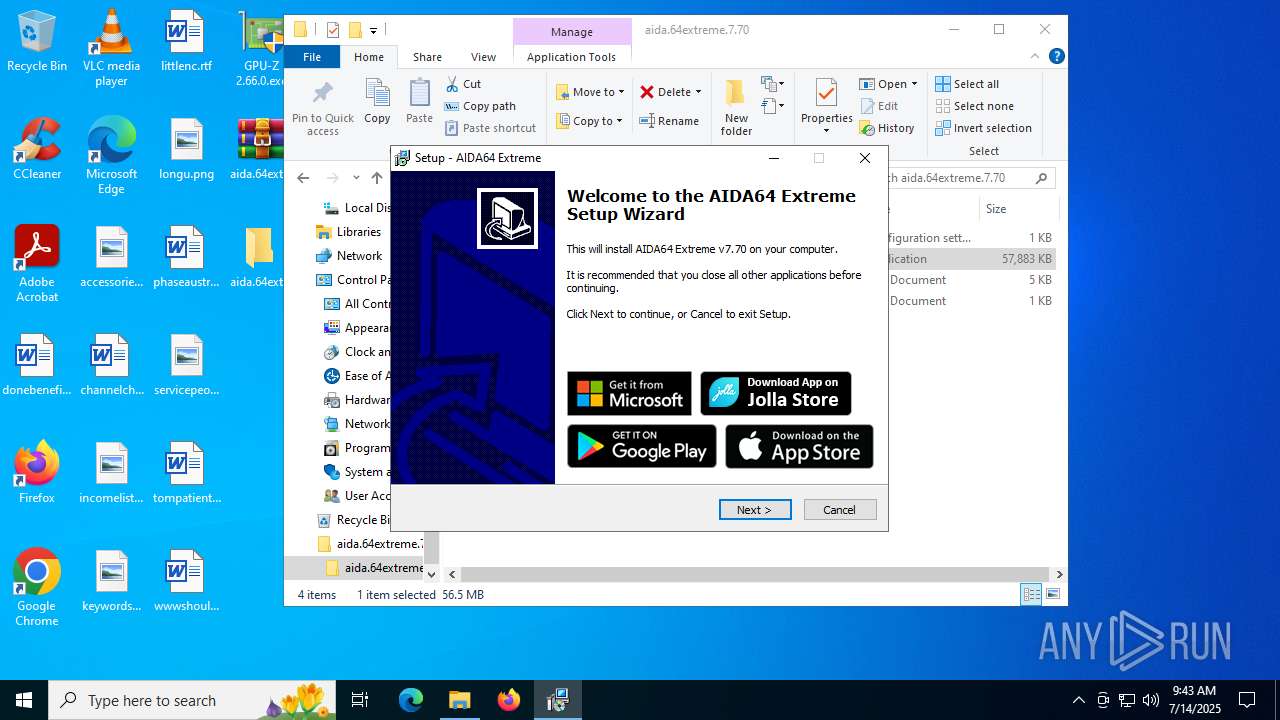Viewport: 1280px width, 720px height.
Task: Click the AIDA64 installer logo image
Action: [507, 218]
